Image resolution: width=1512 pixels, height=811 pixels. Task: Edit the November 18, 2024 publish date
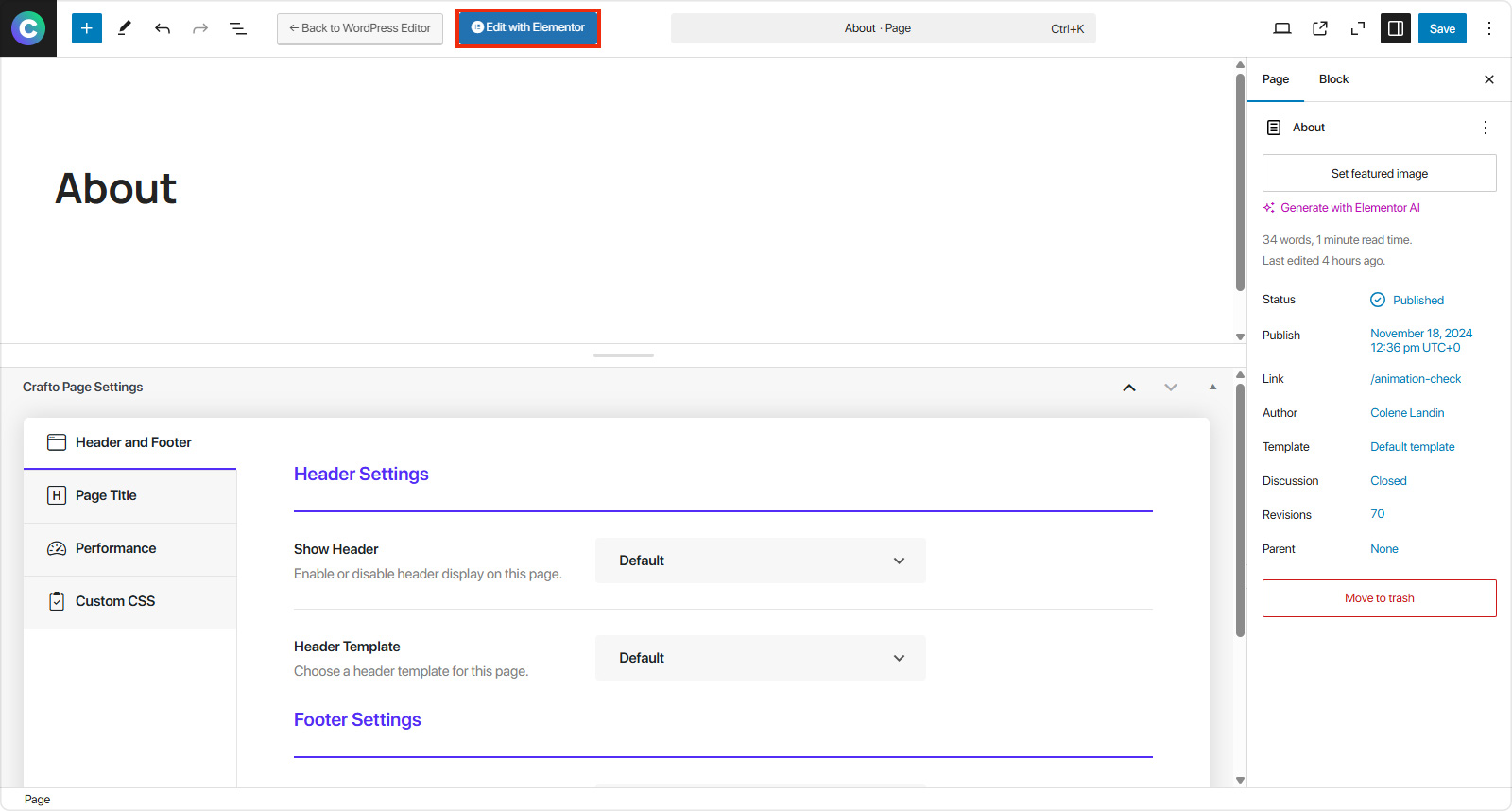(1421, 340)
